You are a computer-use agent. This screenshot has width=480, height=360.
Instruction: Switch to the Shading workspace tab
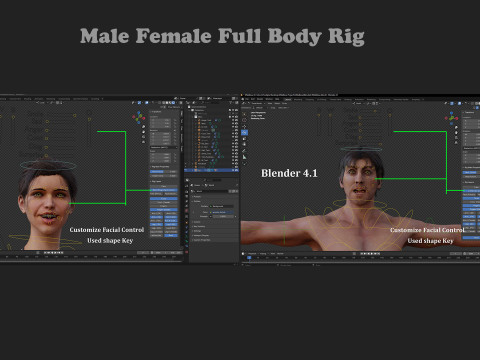click(348, 99)
